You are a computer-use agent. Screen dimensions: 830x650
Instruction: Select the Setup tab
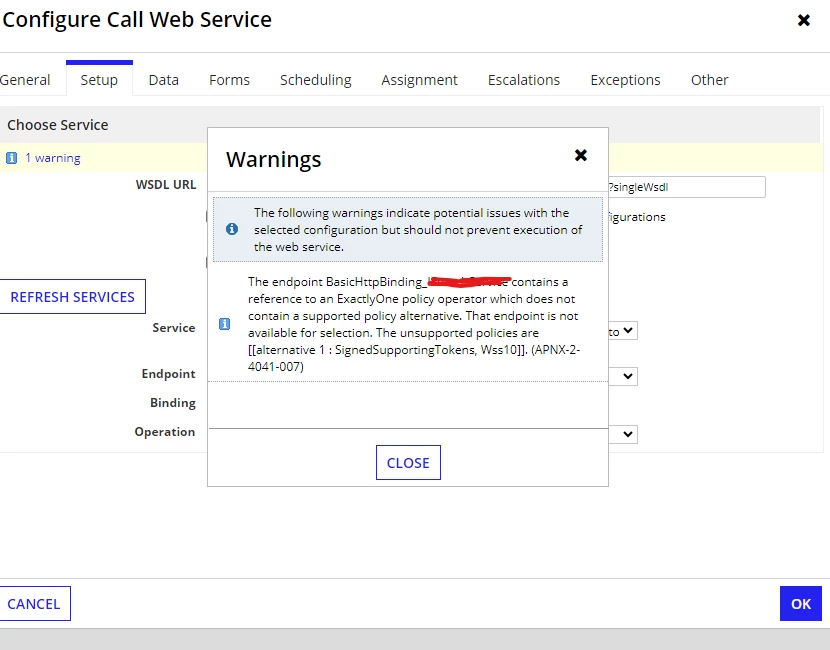tap(99, 80)
